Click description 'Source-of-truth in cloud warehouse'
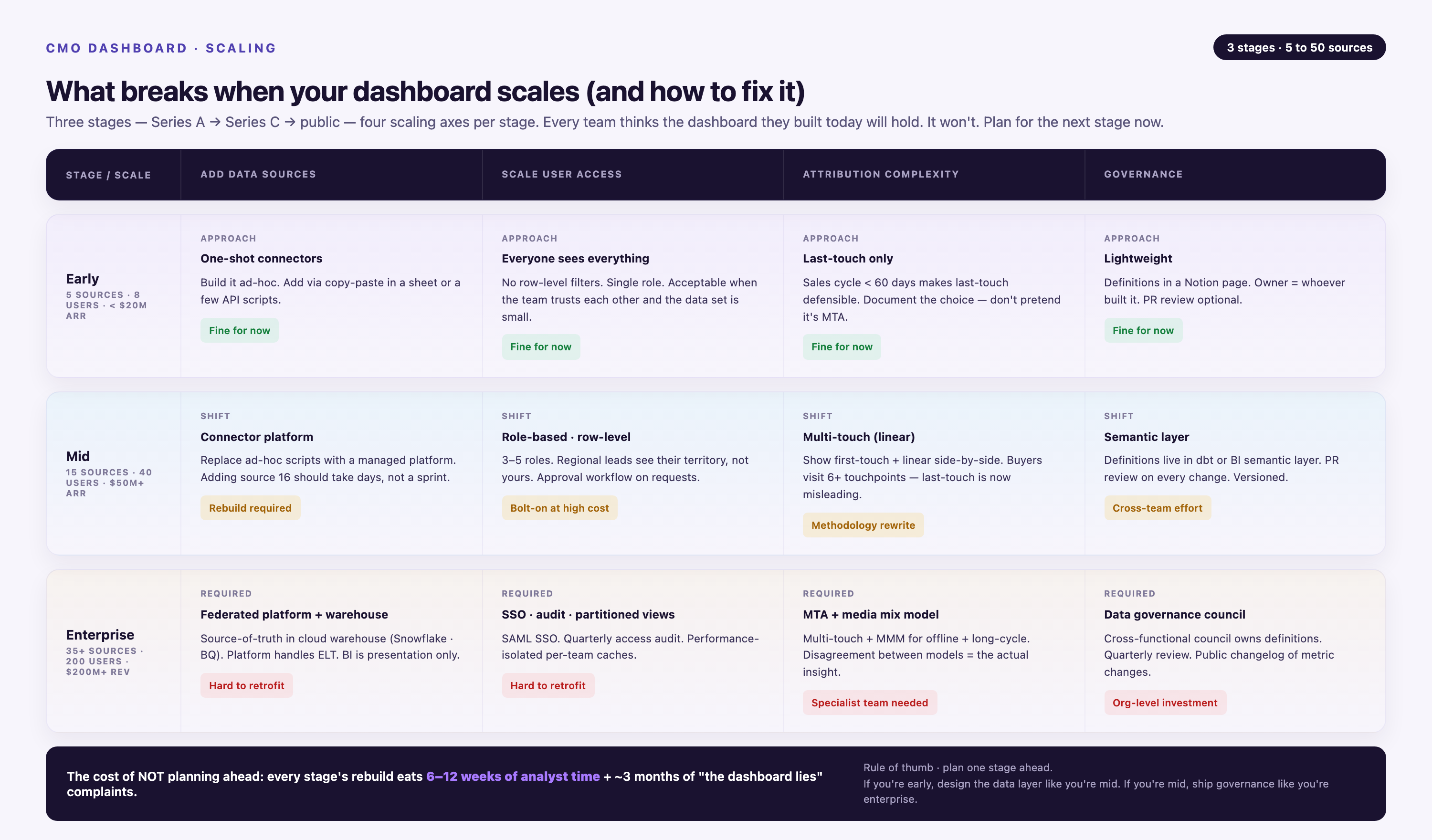 tap(329, 647)
